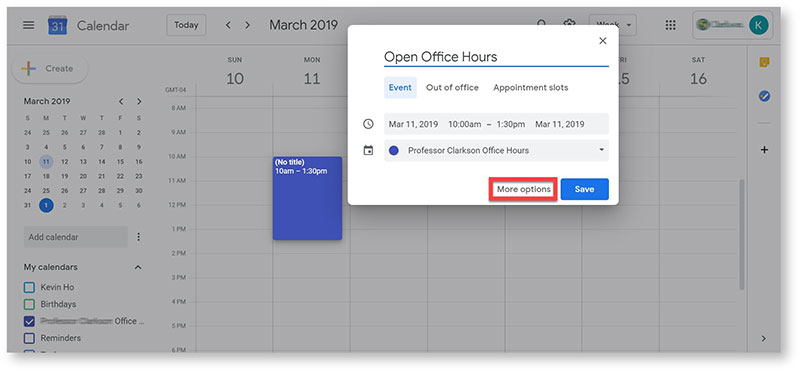Close the event creation dialog
The width and height of the screenshot is (800, 372).
click(603, 41)
